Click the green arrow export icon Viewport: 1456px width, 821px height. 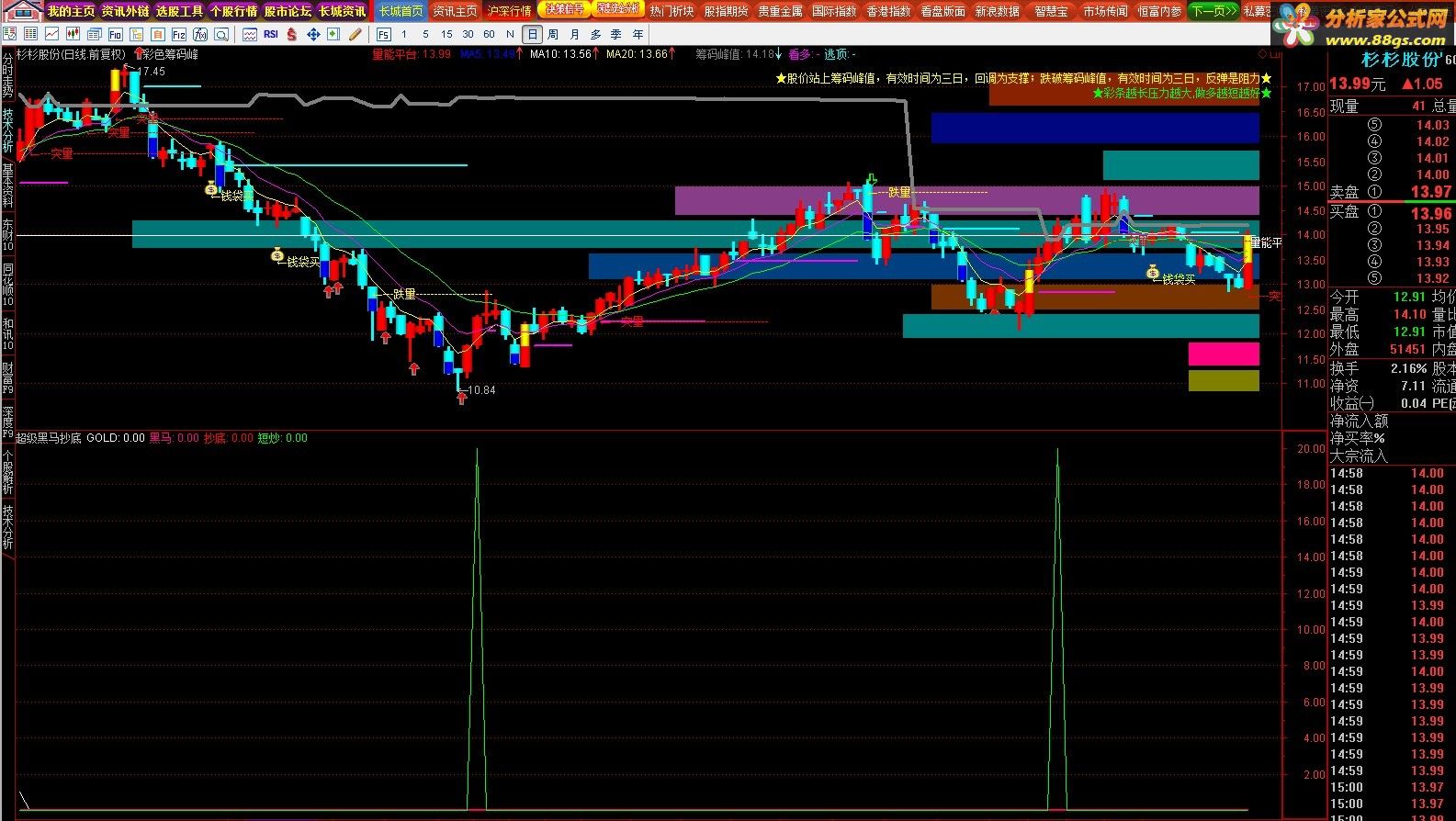tap(333, 34)
